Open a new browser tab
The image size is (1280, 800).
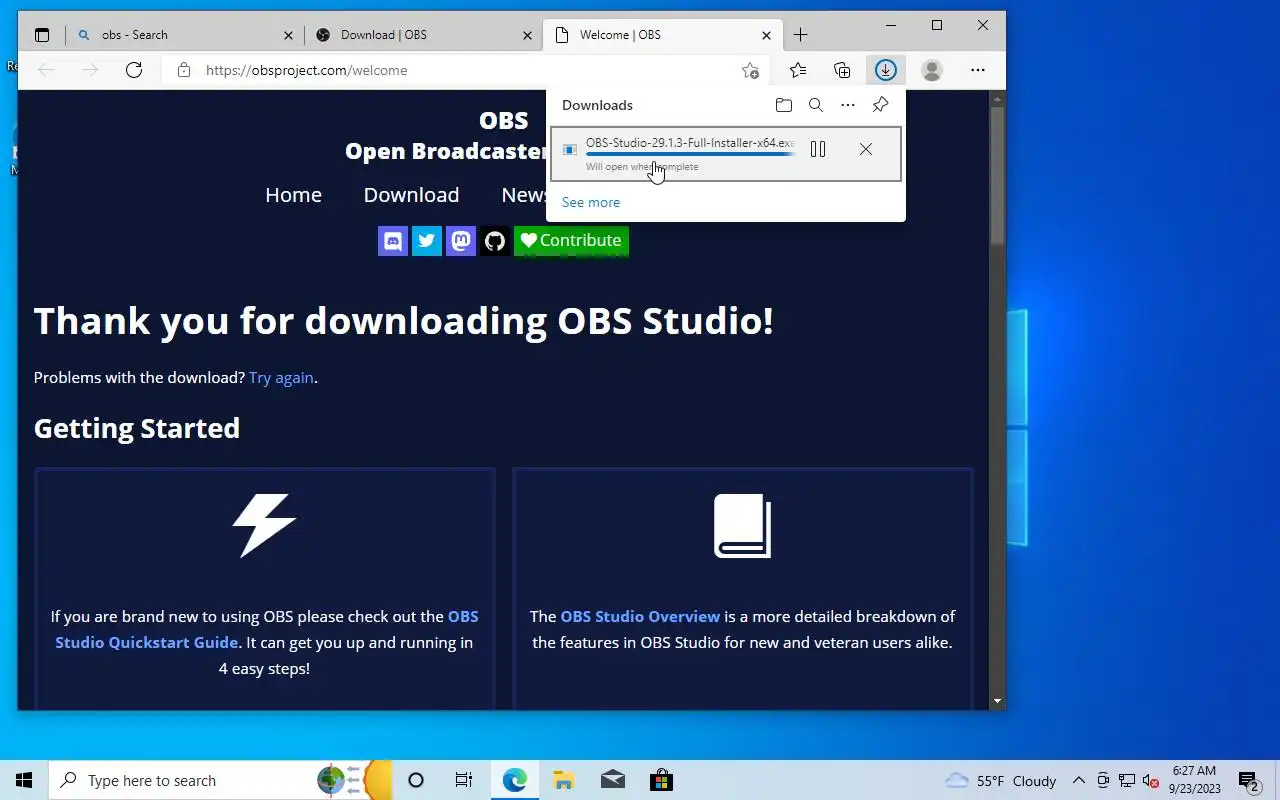coord(800,35)
